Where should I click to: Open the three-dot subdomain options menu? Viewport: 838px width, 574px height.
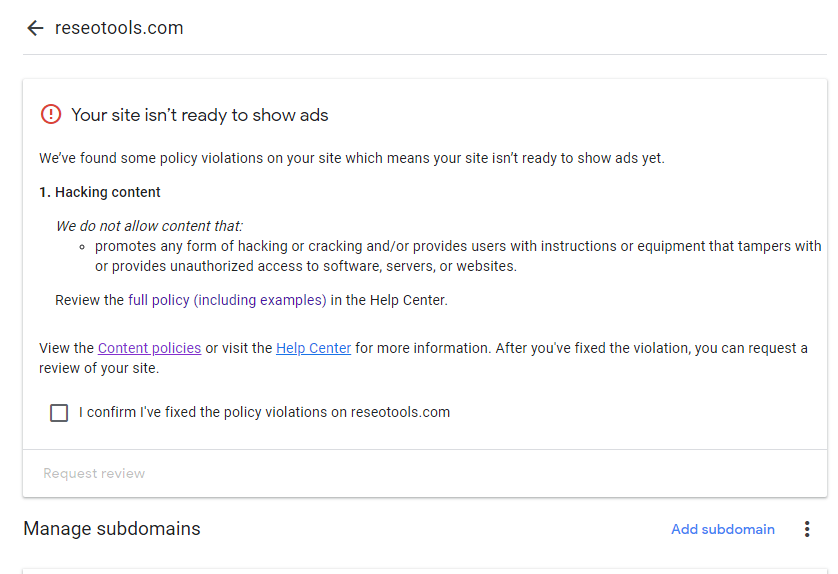tap(807, 529)
